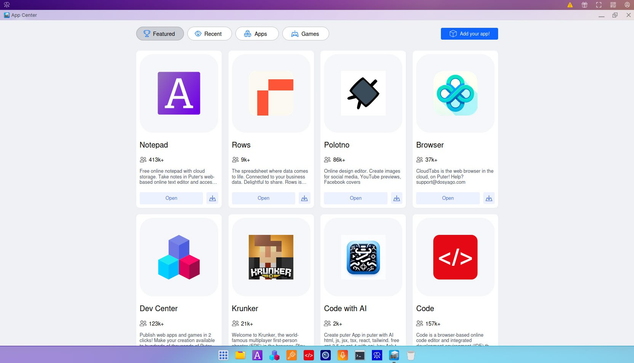Image resolution: width=634 pixels, height=363 pixels.
Task: Click the Krunker title text
Action: pos(245,308)
